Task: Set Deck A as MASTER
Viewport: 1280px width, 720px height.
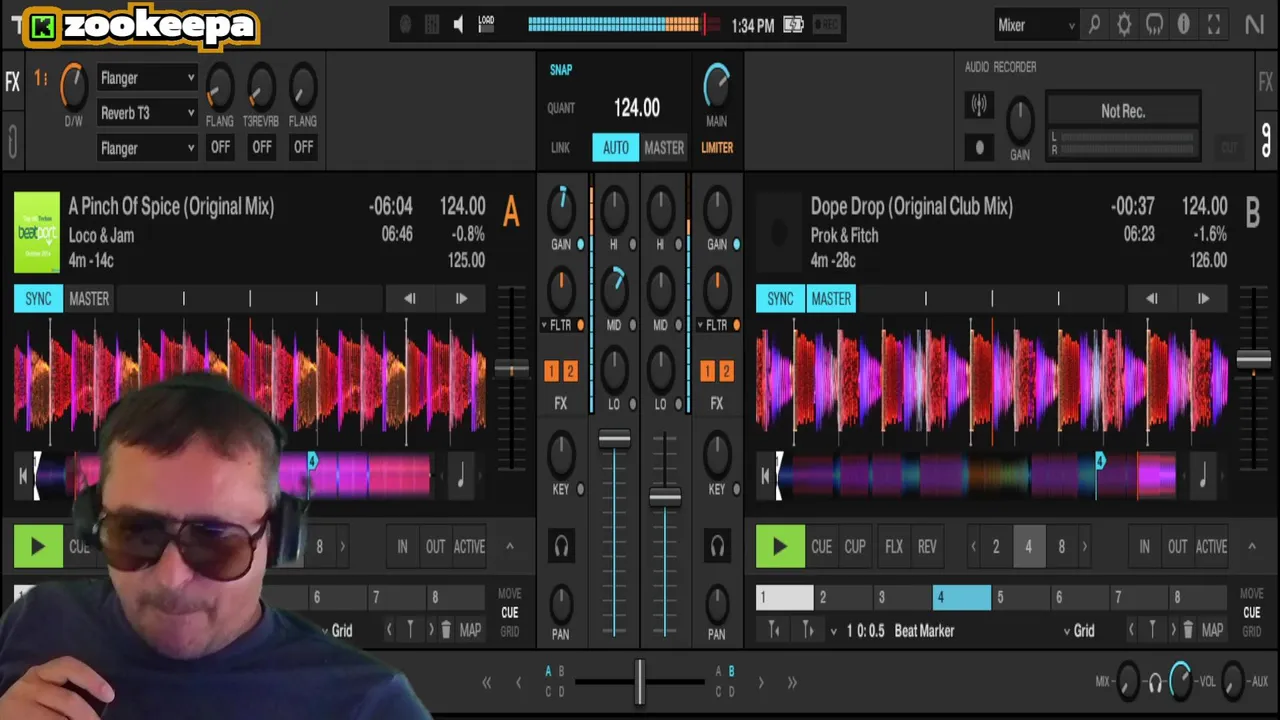Action: point(89,298)
